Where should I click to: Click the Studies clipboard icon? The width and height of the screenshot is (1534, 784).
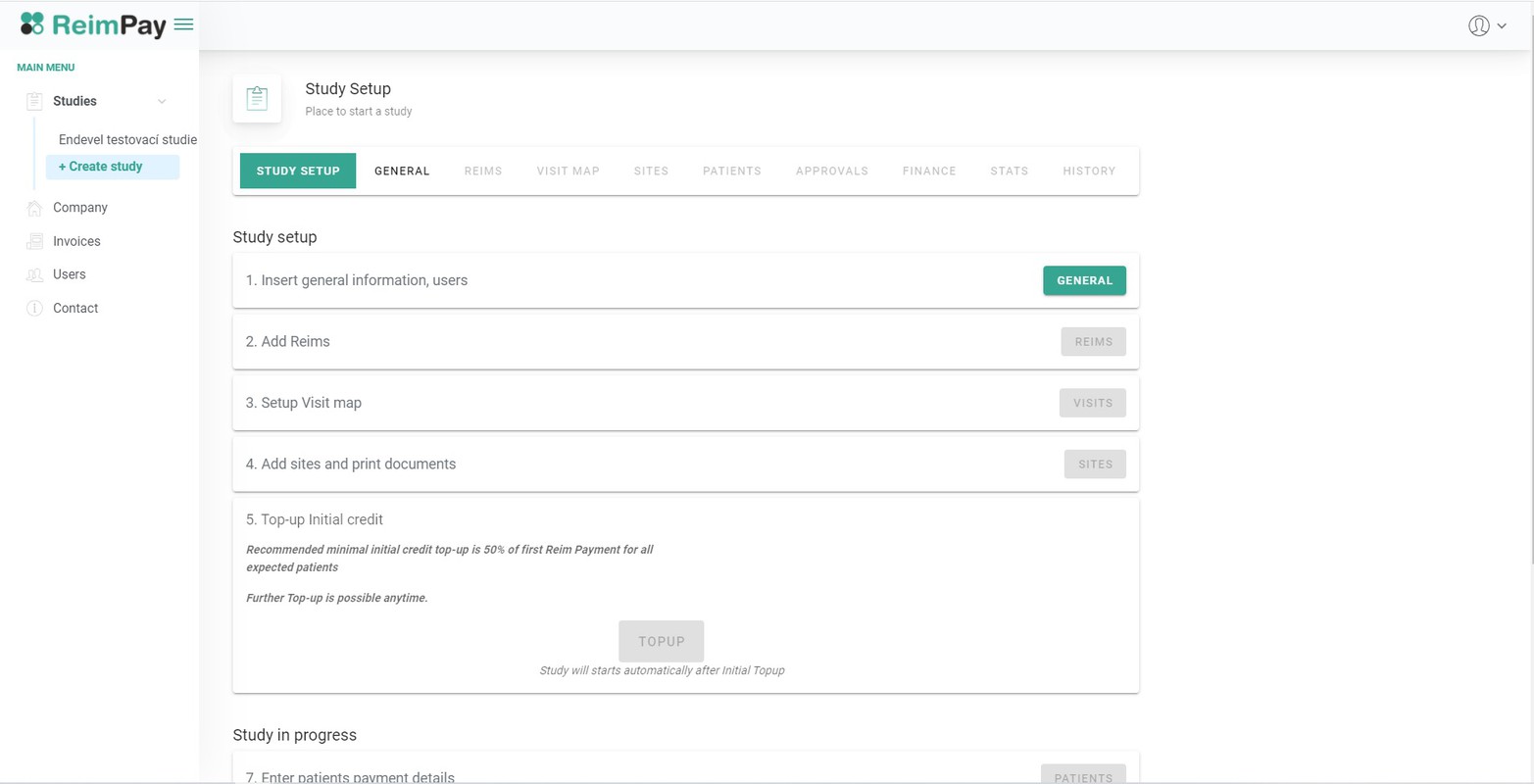tap(34, 101)
